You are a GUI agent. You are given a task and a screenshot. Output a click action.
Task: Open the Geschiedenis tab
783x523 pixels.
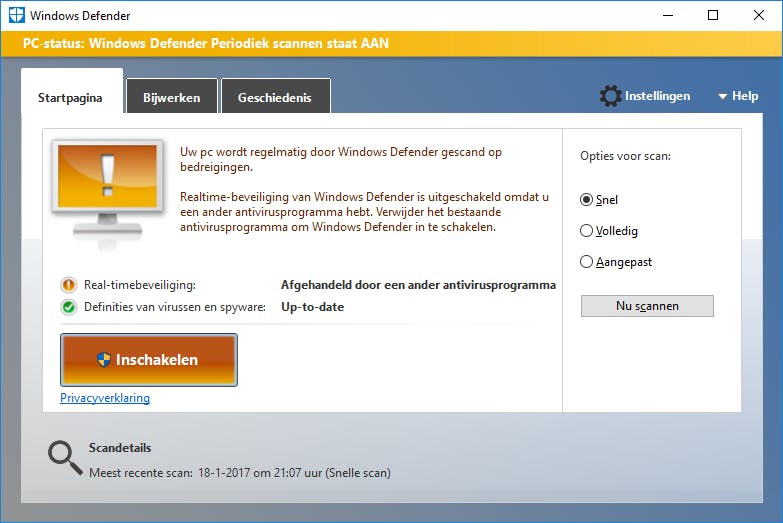point(275,97)
